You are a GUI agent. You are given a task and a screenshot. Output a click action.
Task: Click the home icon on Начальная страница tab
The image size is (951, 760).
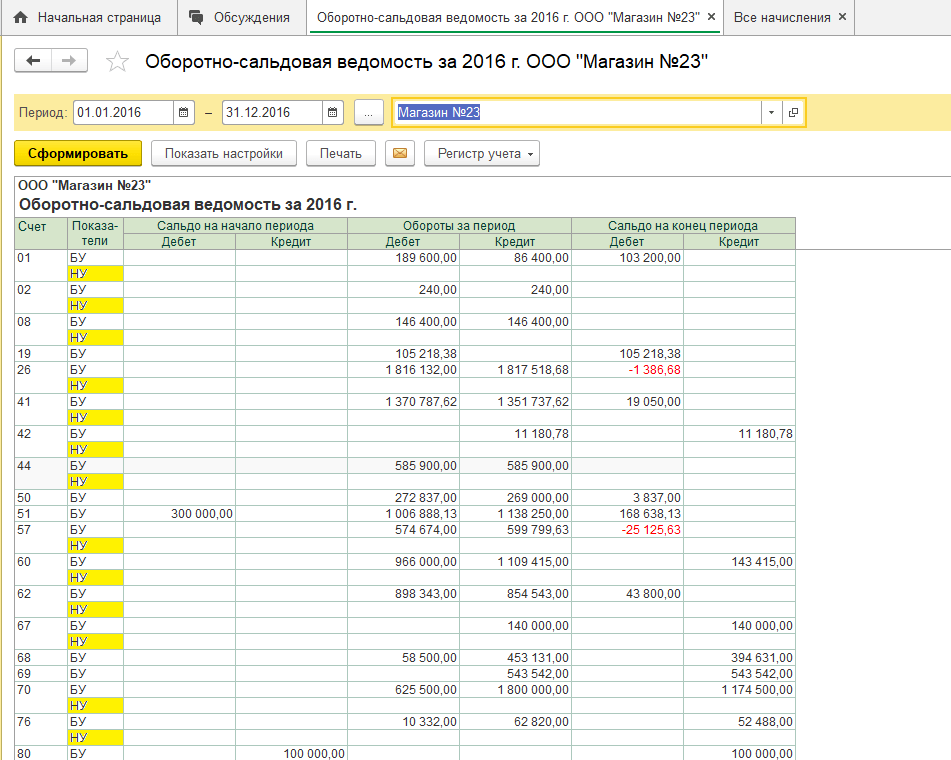click(x=20, y=18)
